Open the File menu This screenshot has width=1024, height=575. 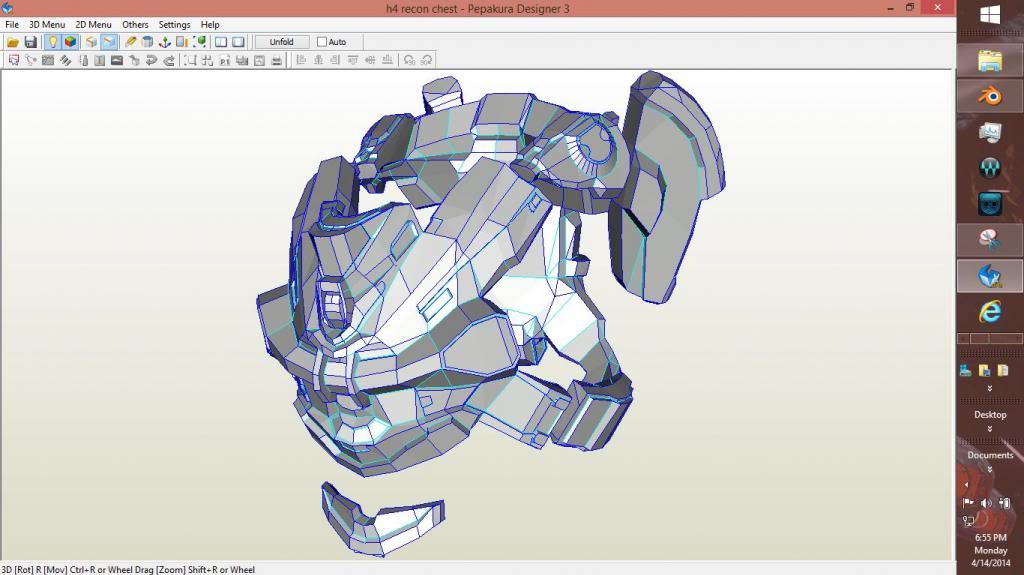point(12,25)
